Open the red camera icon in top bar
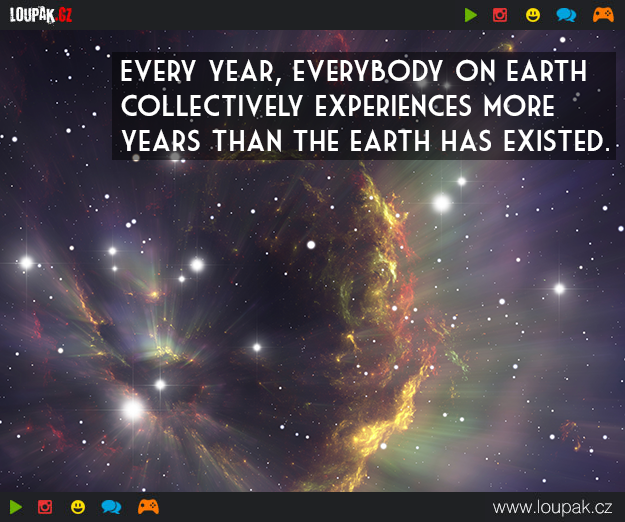This screenshot has width=625, height=522. click(x=500, y=15)
